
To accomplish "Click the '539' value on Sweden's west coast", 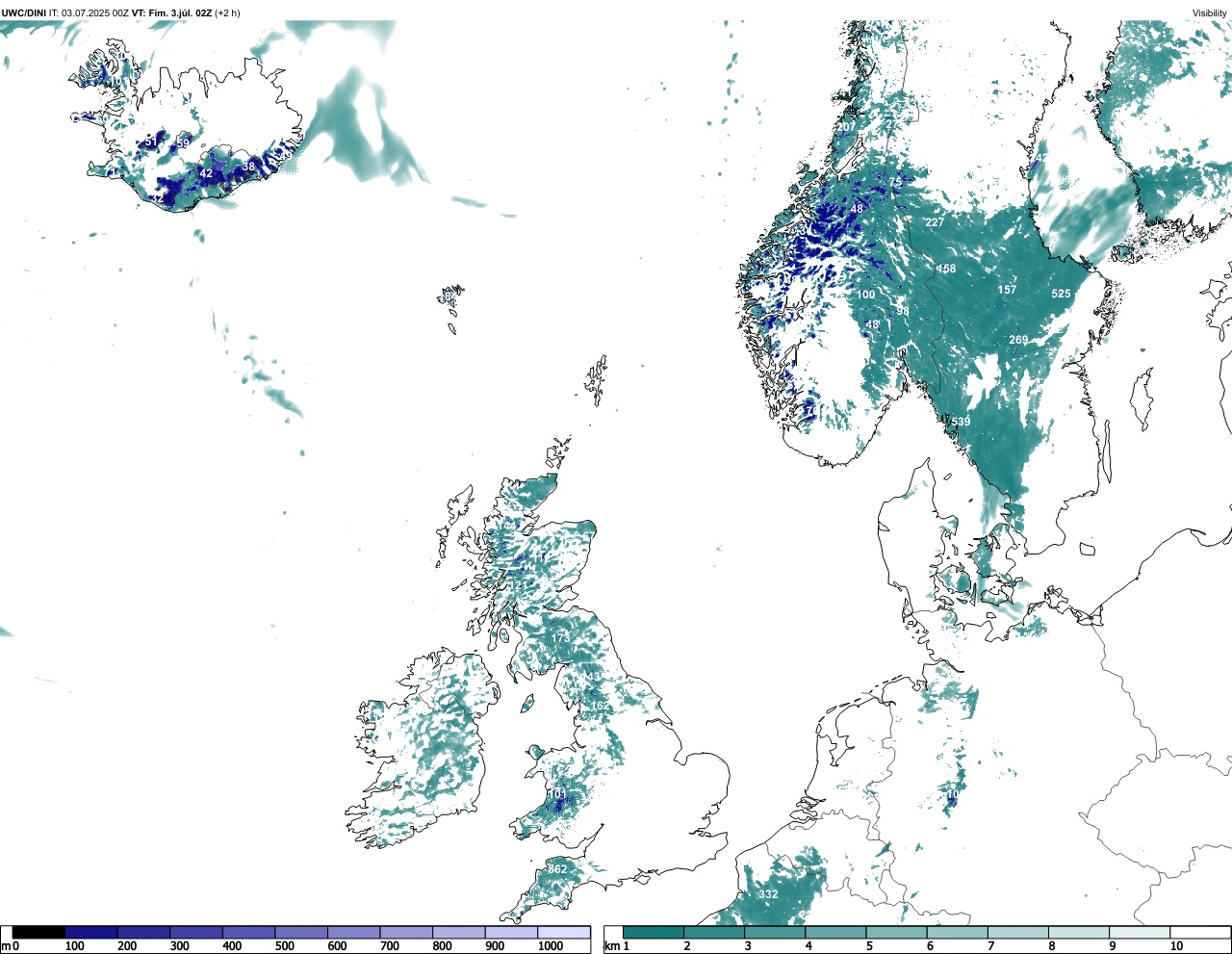I will pyautogui.click(x=961, y=422).
